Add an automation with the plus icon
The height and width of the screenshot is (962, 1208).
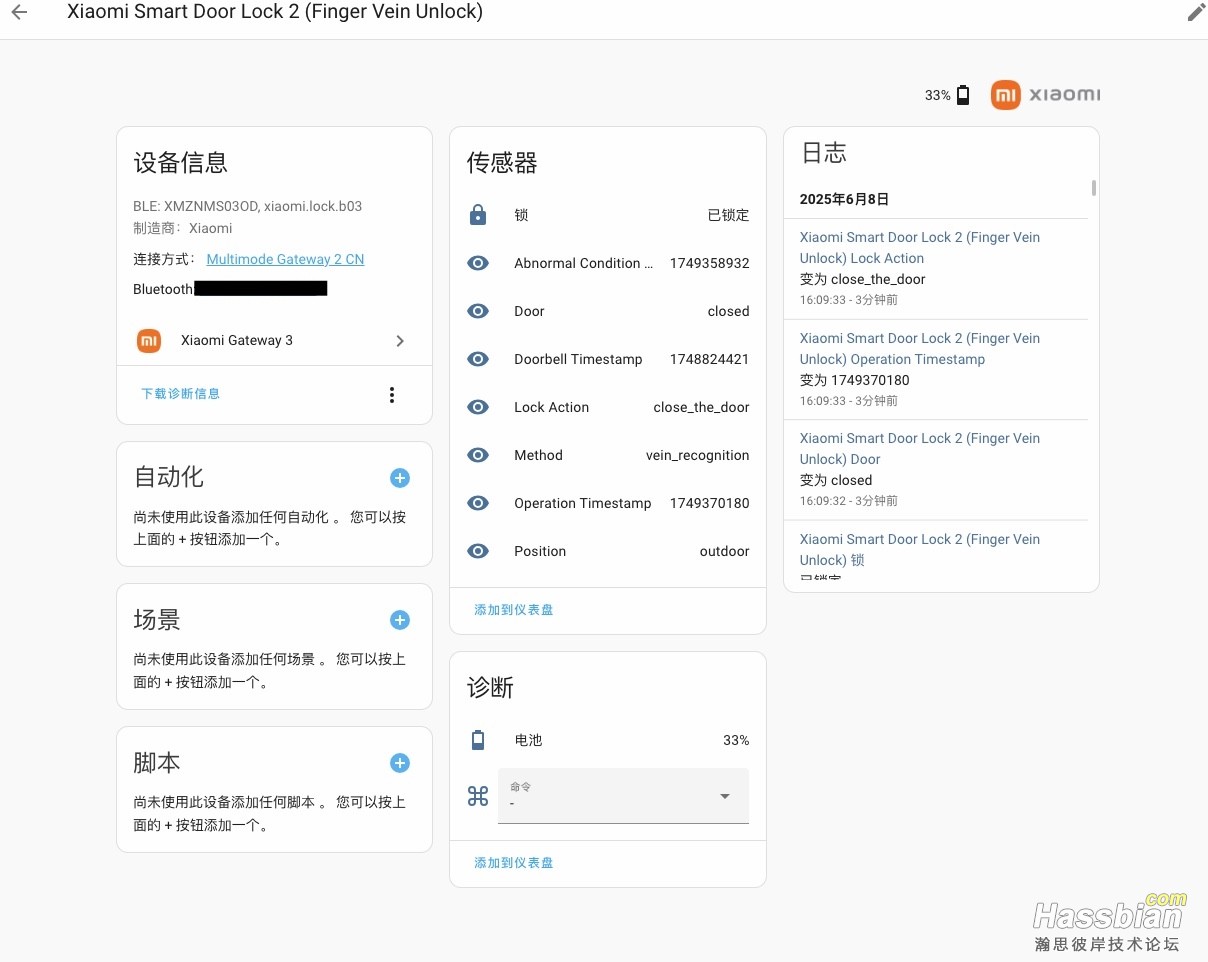pyautogui.click(x=400, y=478)
